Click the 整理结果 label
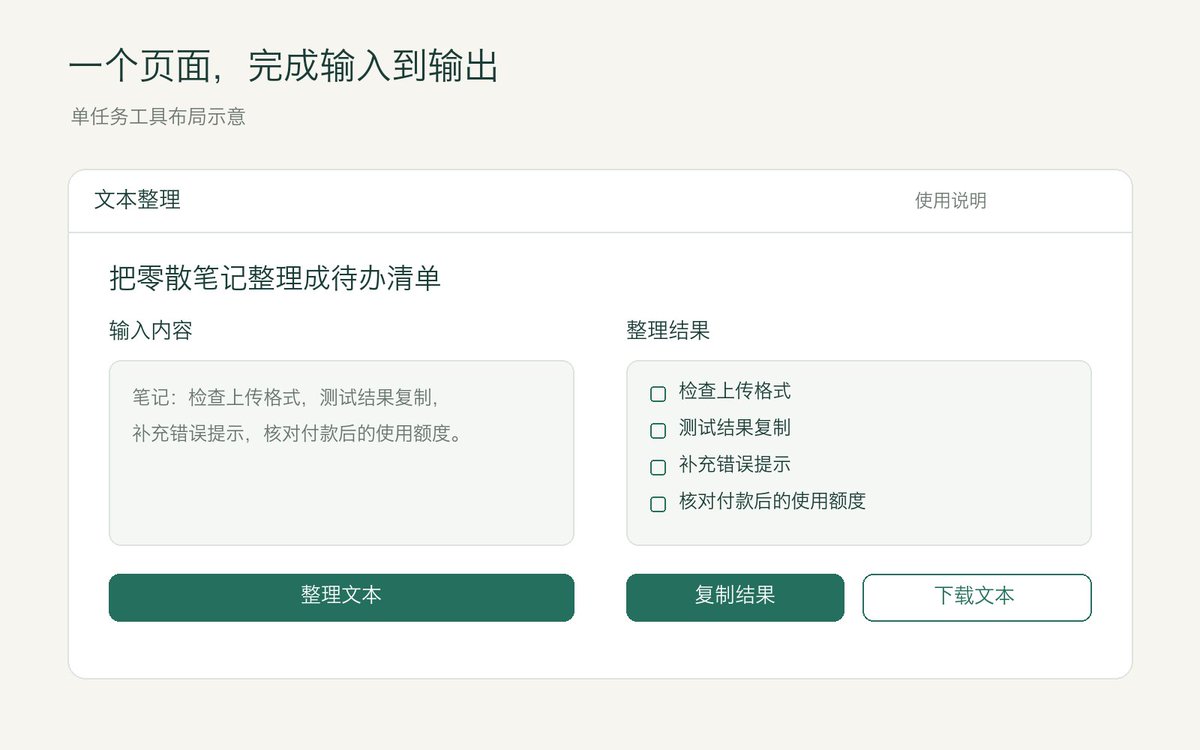The image size is (1200, 750). pos(668,331)
